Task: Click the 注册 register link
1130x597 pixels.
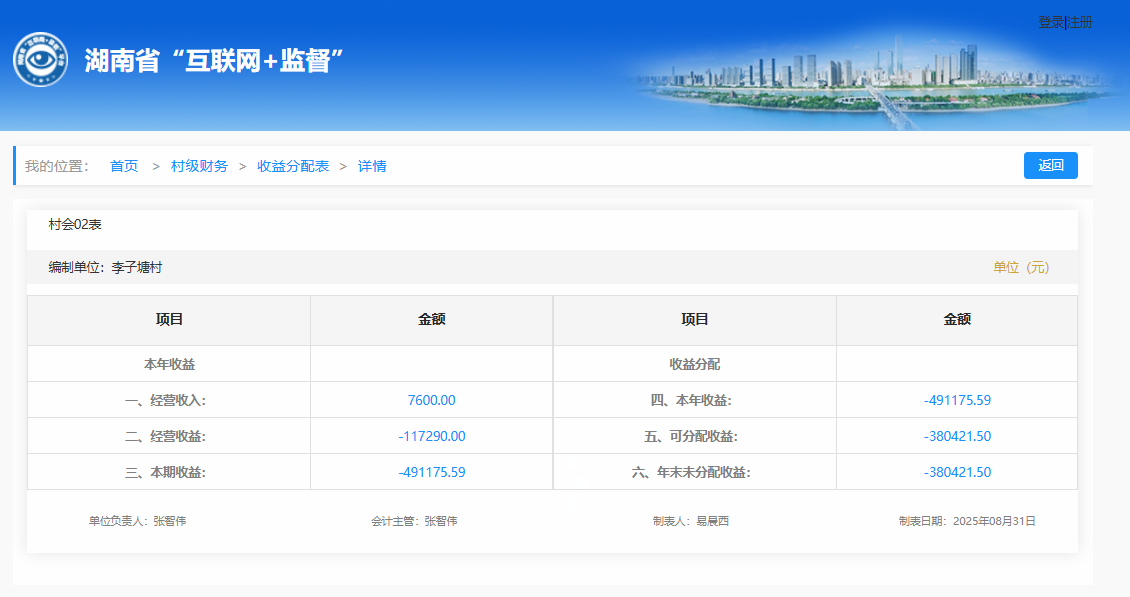Action: [1080, 22]
